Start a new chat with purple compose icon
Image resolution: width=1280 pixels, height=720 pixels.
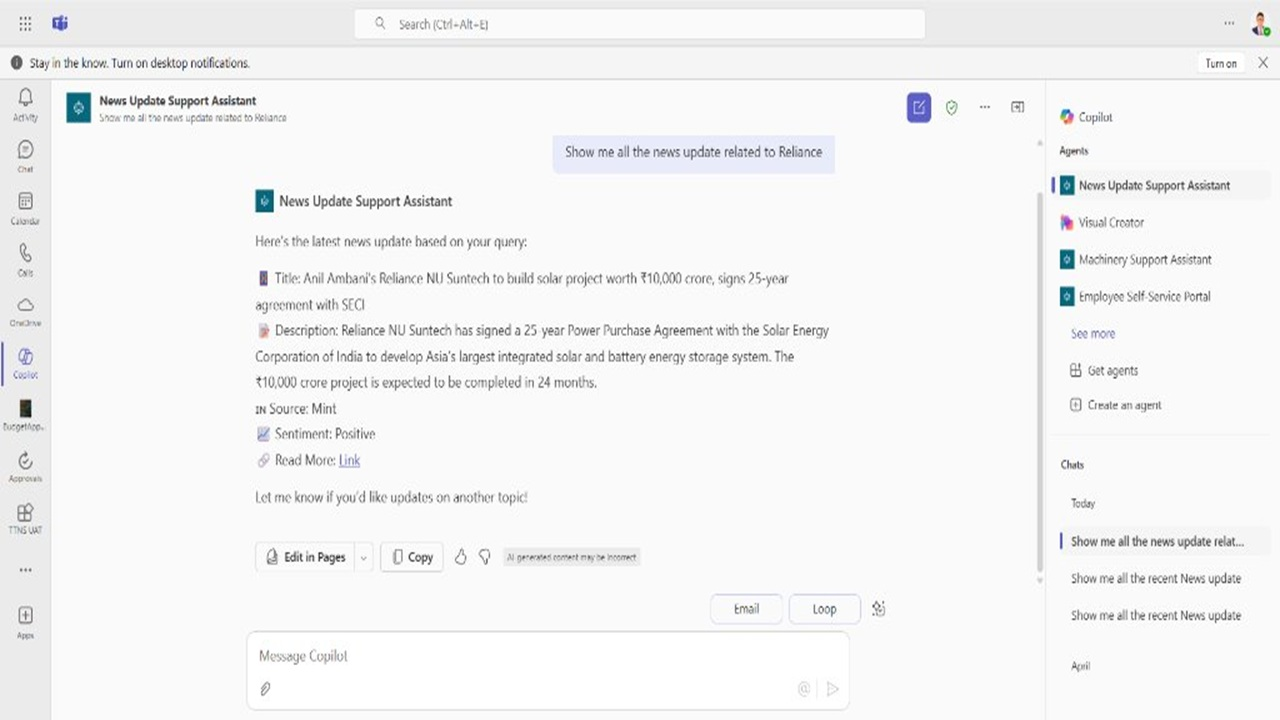(919, 107)
